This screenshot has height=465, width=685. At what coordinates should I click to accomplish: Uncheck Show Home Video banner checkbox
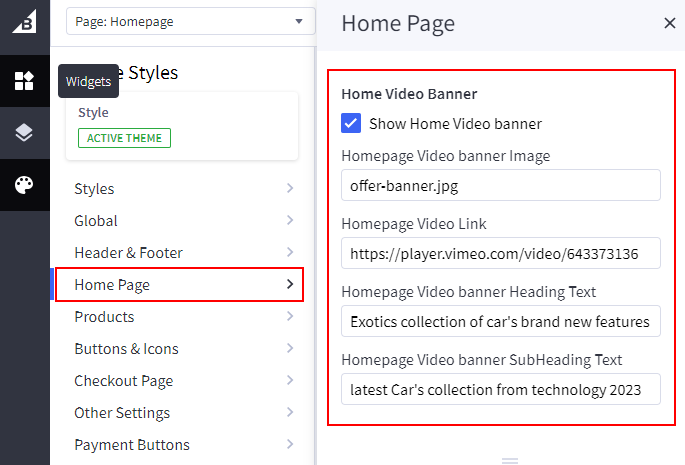coord(351,124)
